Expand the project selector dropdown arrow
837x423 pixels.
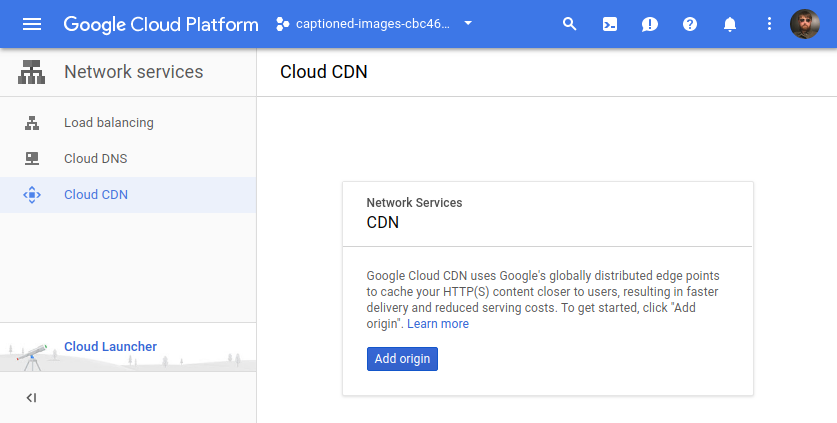click(469, 24)
